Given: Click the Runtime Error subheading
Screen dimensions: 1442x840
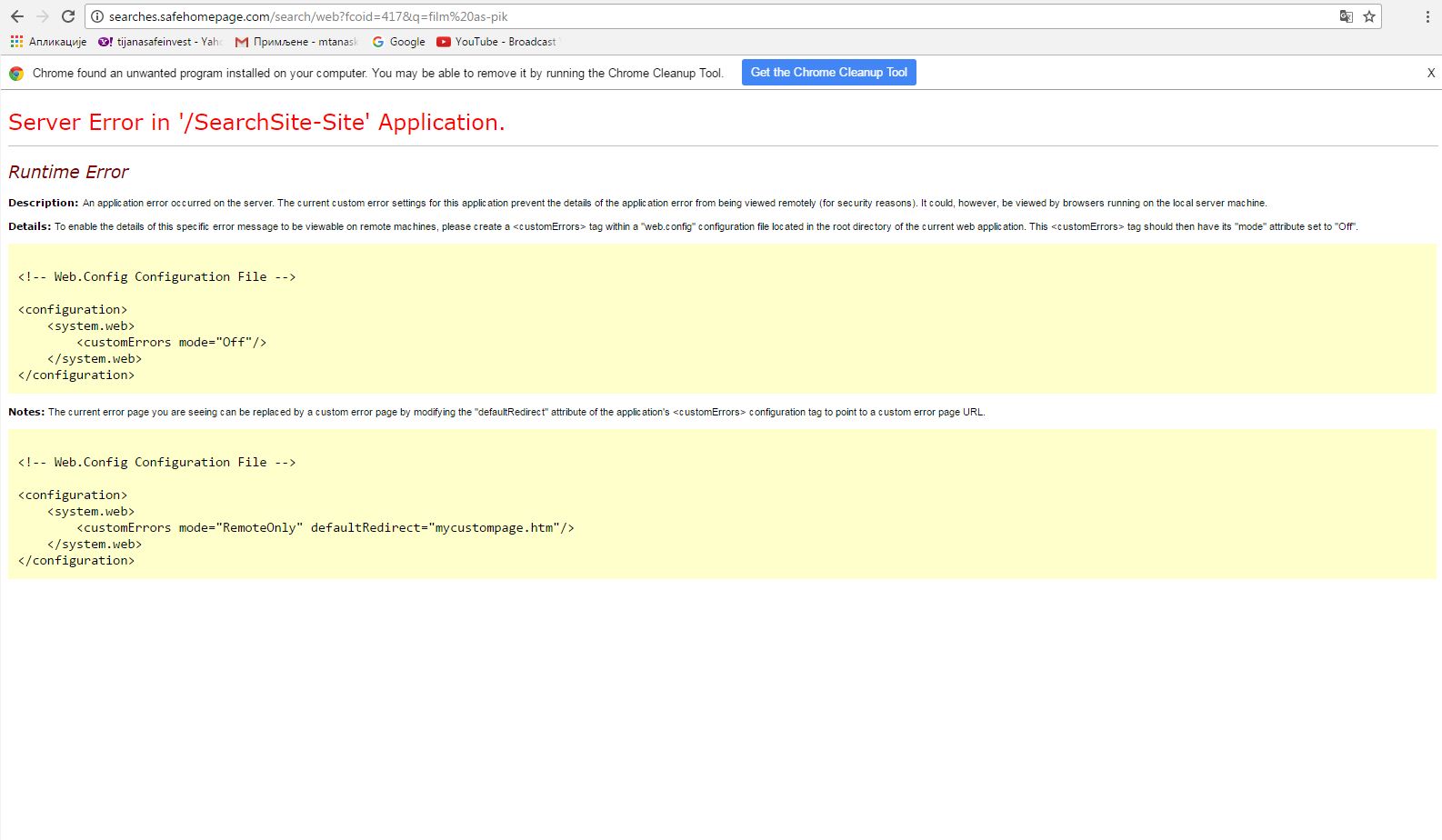Looking at the screenshot, I should (68, 172).
